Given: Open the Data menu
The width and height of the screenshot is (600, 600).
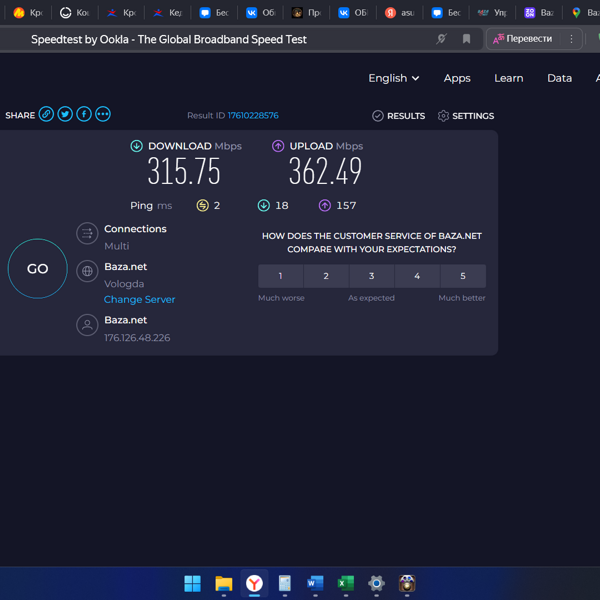Looking at the screenshot, I should click(559, 78).
